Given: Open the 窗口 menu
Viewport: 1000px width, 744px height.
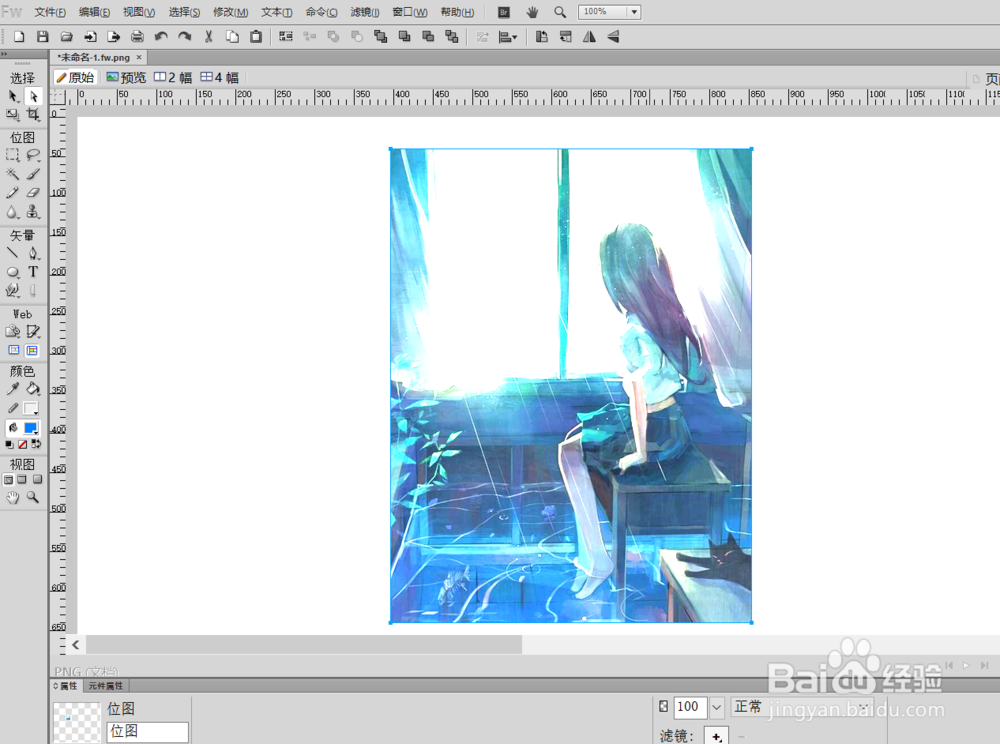Looking at the screenshot, I should [409, 12].
